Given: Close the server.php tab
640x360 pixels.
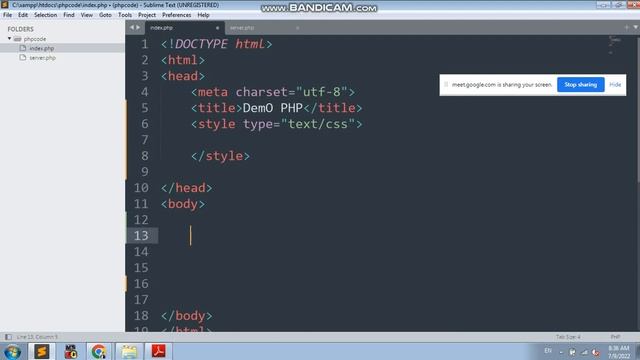Looking at the screenshot, I should (x=298, y=28).
